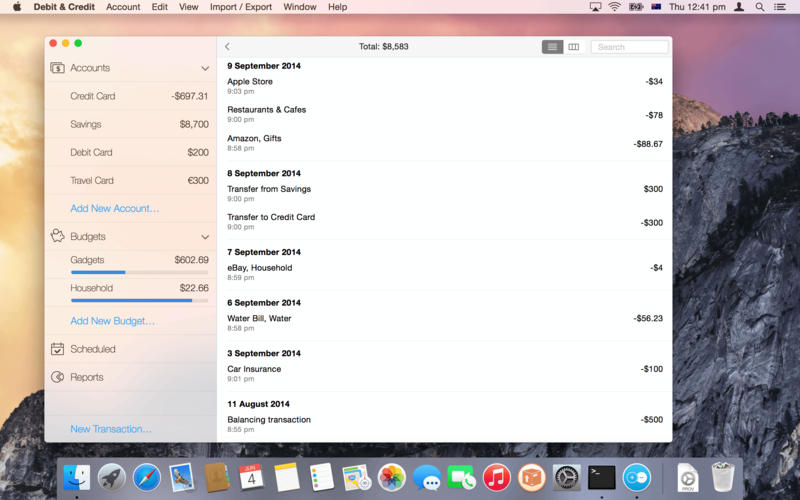Collapse the Budgets section chevron
This screenshot has width=800, height=500.
(x=205, y=237)
